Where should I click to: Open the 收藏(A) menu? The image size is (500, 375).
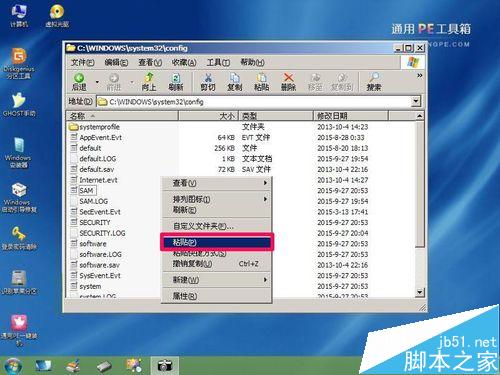[x=184, y=62]
